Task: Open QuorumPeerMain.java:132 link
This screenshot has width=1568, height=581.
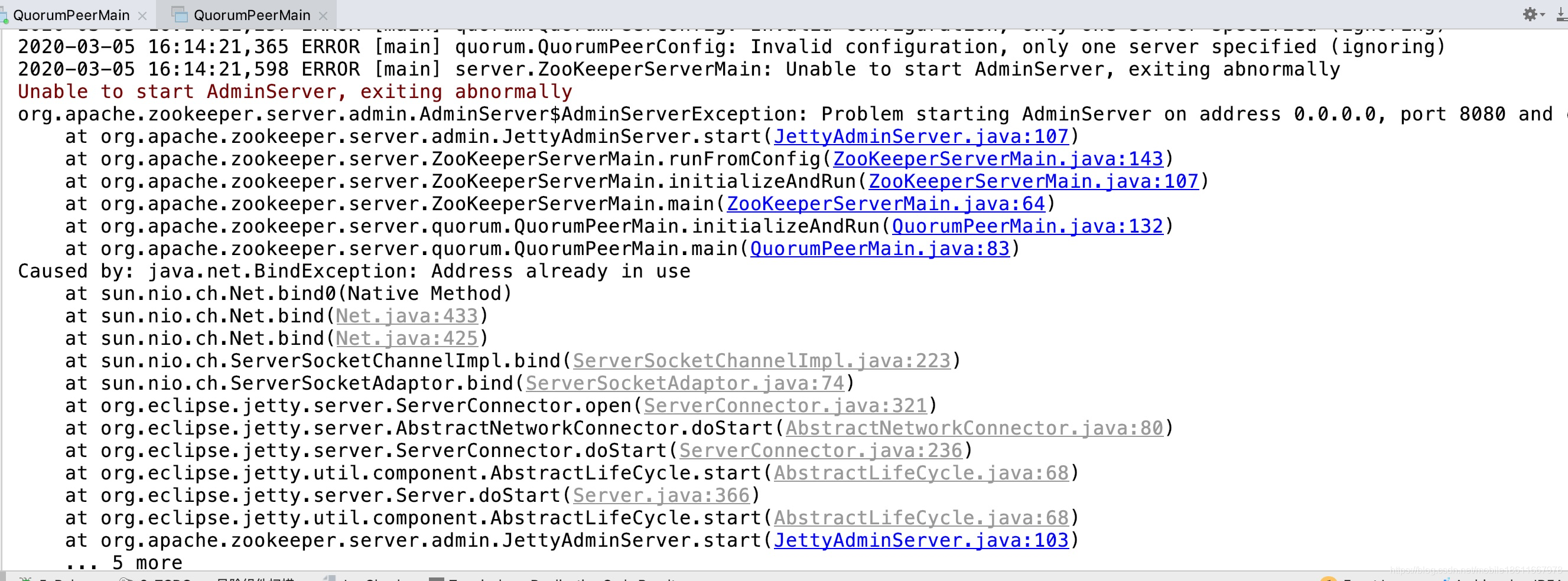Action: coord(1027,226)
